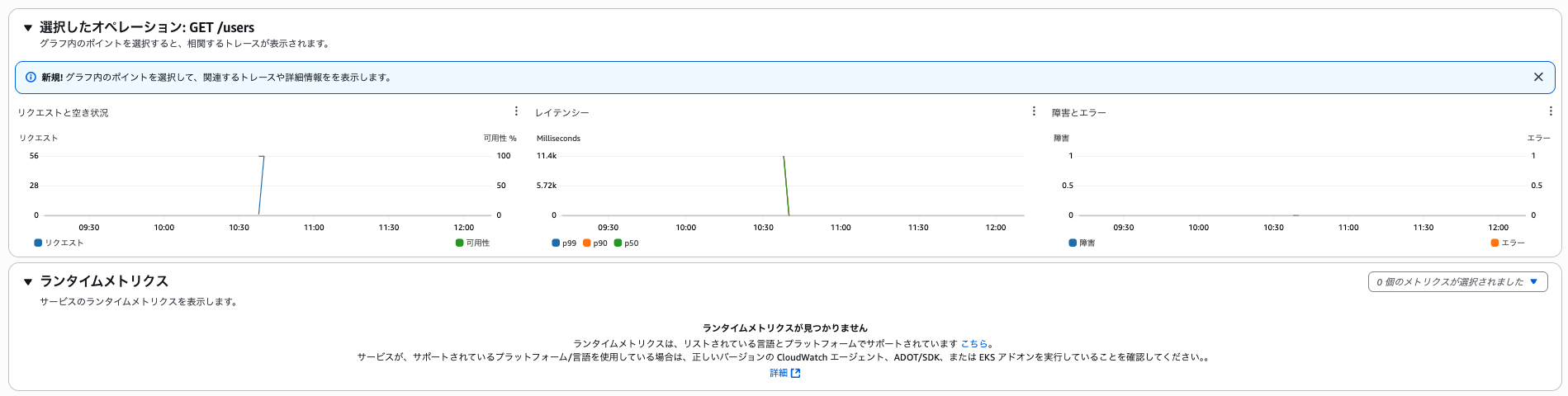Click the 11.4k latency axis value
Screen dimensions: 1568x396
pos(546,156)
